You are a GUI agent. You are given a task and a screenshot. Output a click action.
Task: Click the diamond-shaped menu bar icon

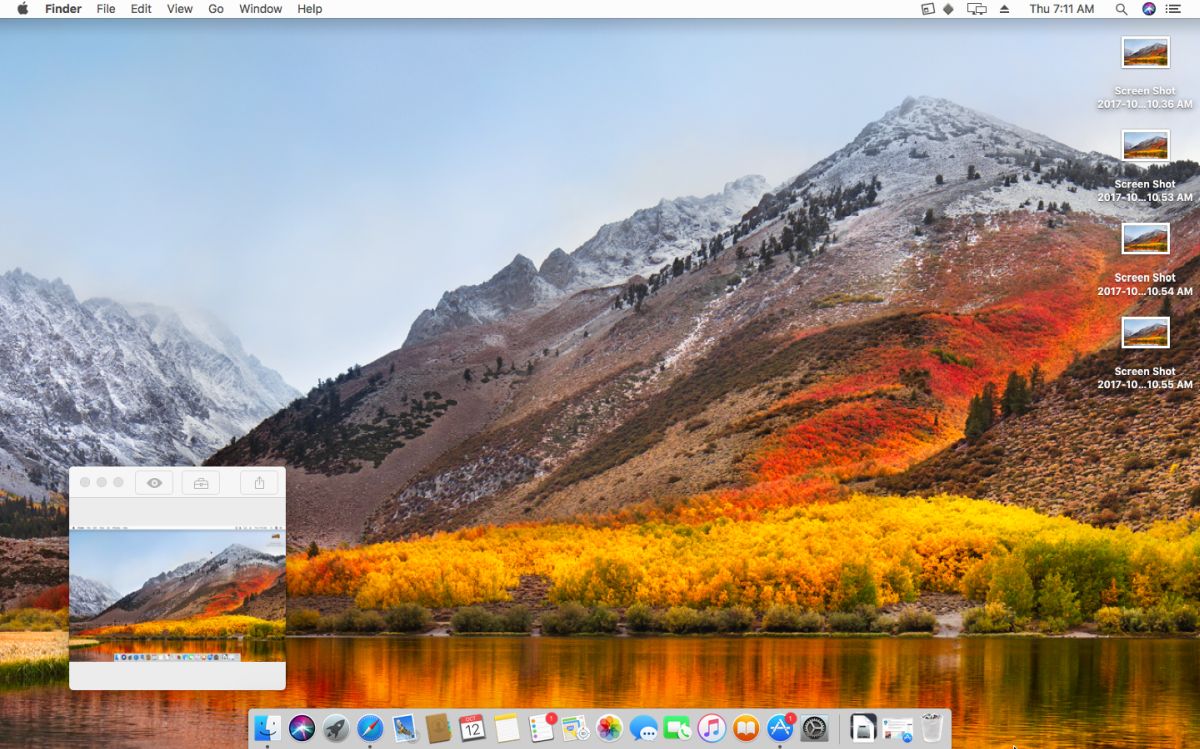(949, 9)
